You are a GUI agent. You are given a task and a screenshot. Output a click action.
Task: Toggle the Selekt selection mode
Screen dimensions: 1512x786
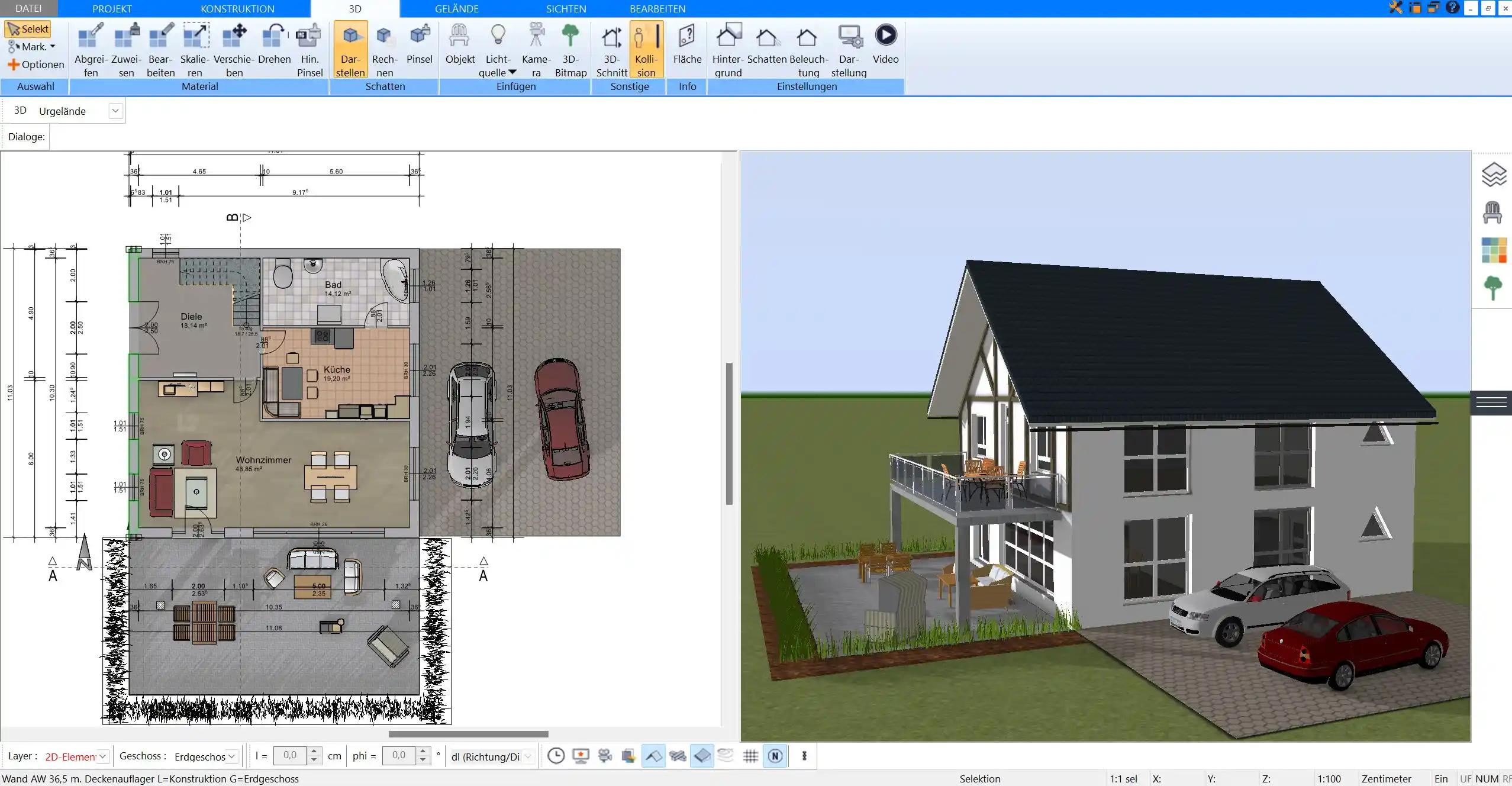(x=28, y=29)
